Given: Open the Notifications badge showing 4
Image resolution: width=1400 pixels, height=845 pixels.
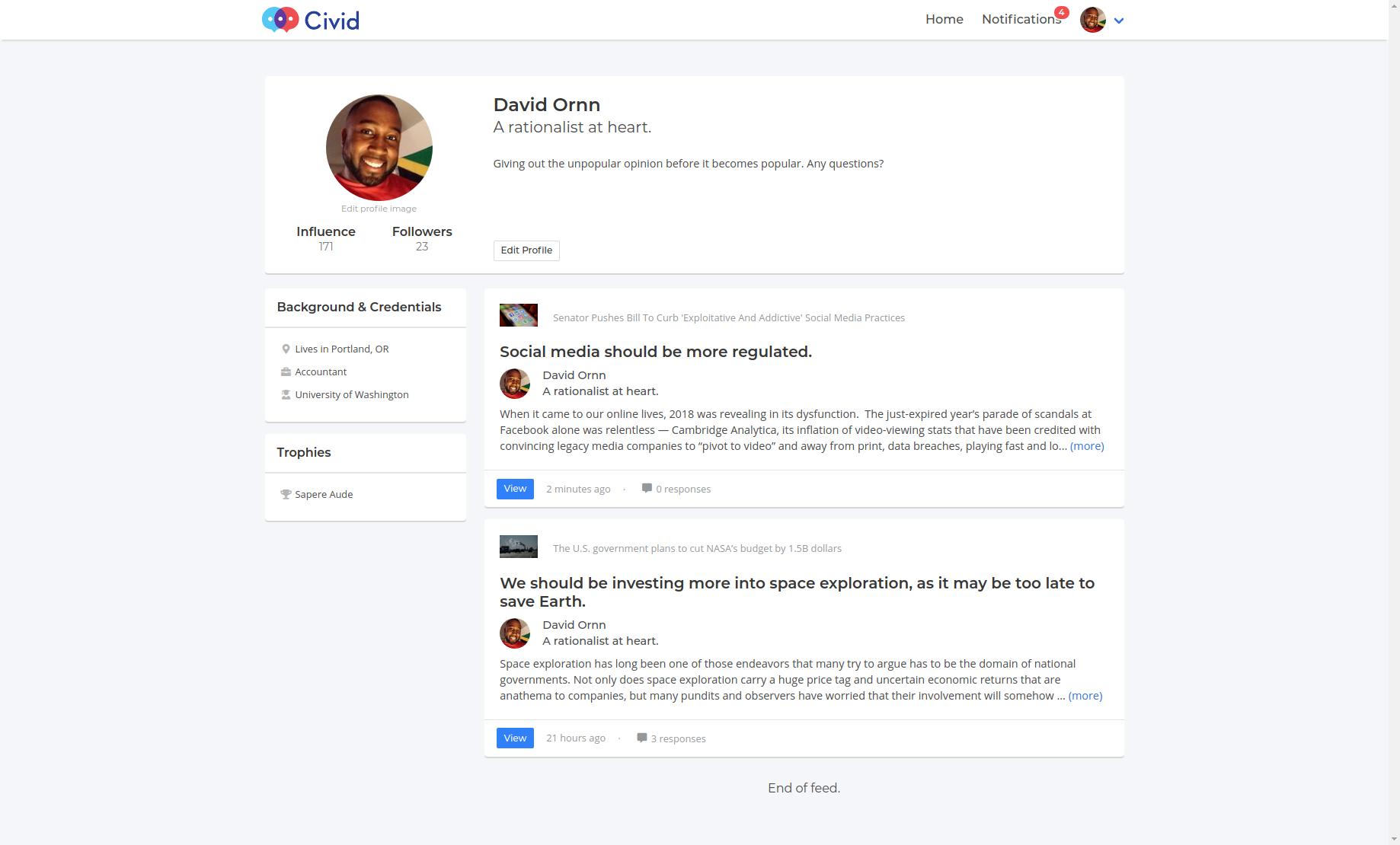Looking at the screenshot, I should 1061,12.
